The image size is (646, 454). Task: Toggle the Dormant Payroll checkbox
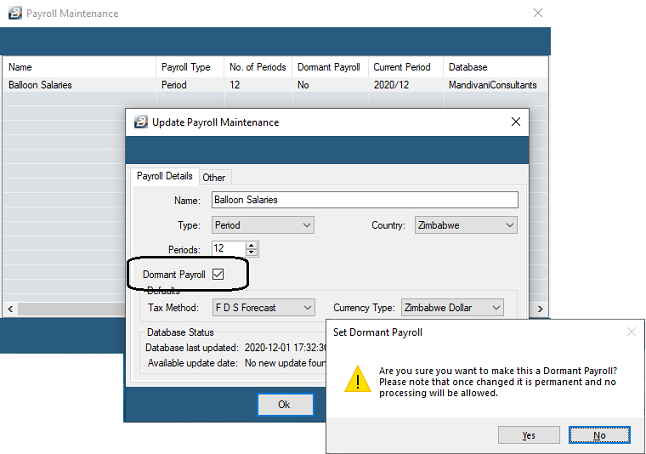[x=218, y=274]
